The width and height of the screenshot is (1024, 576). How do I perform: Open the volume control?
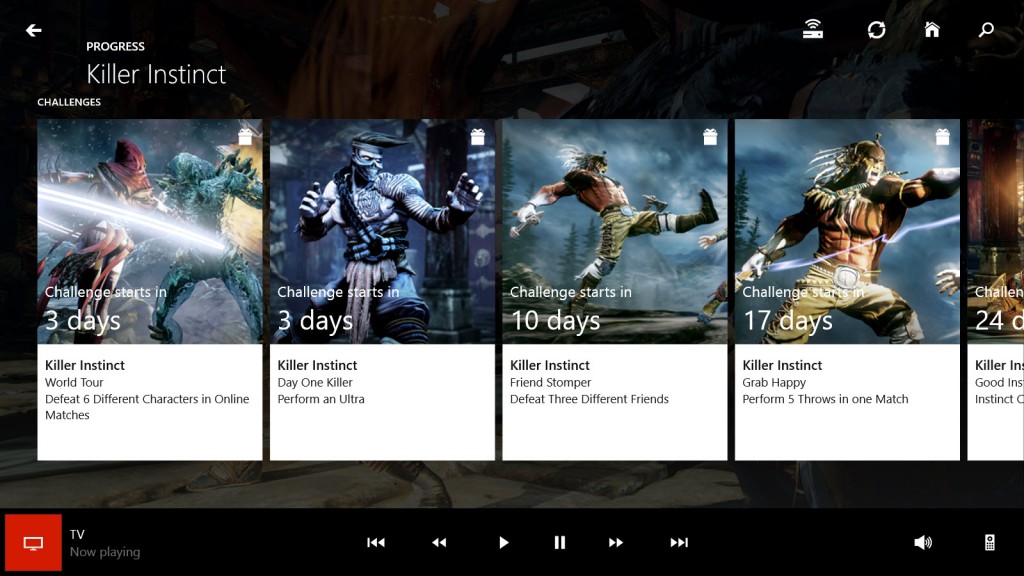(923, 543)
